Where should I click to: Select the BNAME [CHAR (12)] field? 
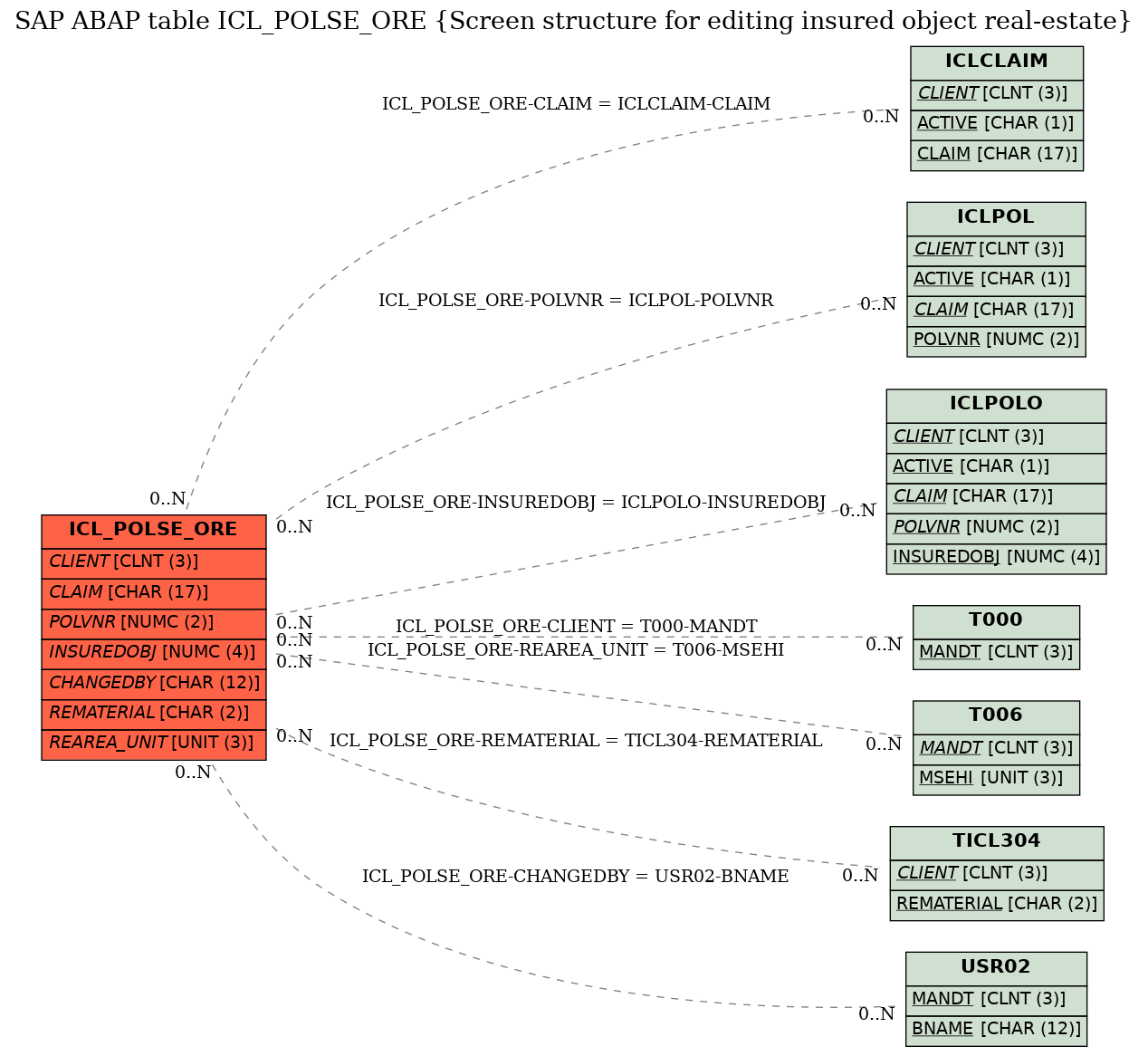click(x=996, y=1030)
